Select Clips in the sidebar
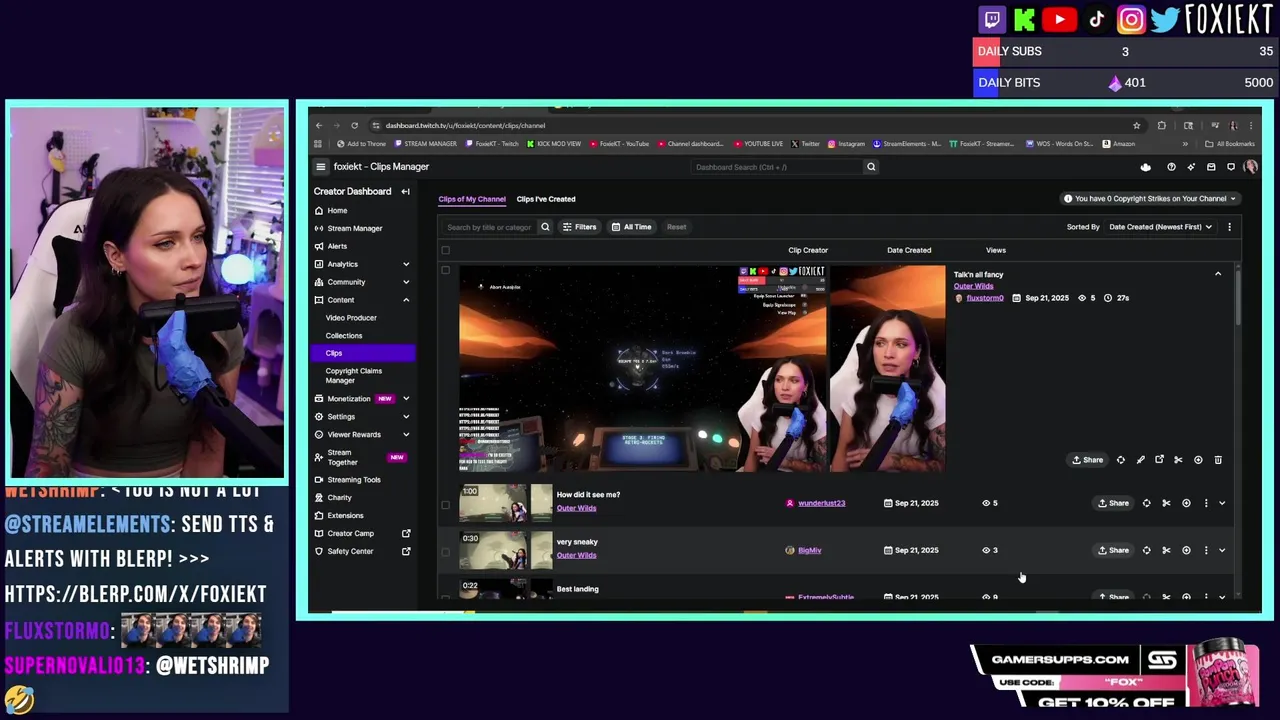This screenshot has width=1280, height=720. 362,353
